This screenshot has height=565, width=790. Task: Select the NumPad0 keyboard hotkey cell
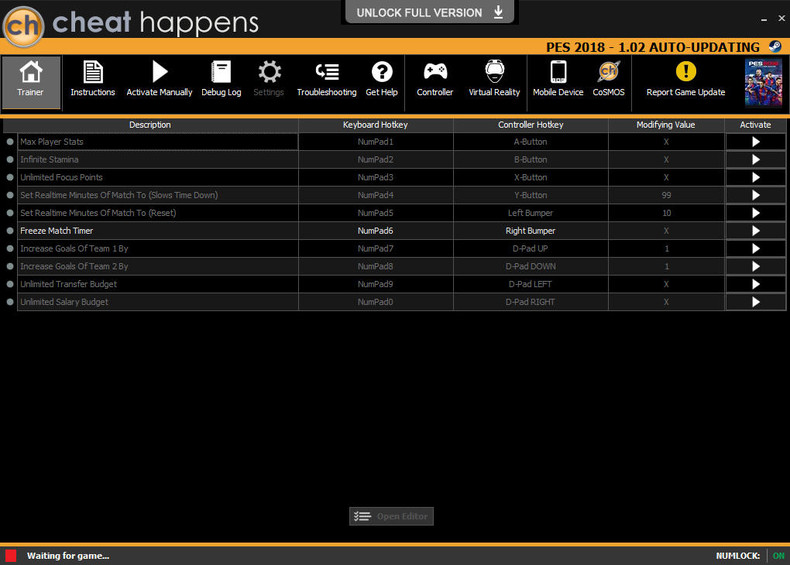click(375, 302)
